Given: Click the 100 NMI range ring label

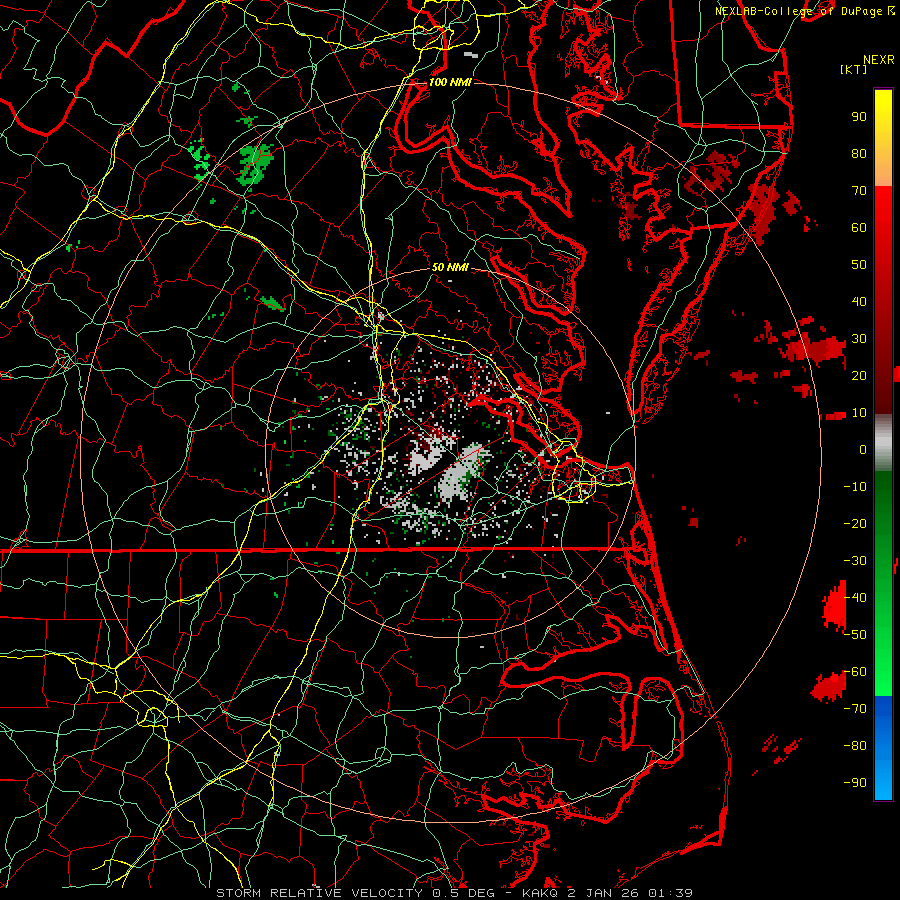Looking at the screenshot, I should pos(450,82).
